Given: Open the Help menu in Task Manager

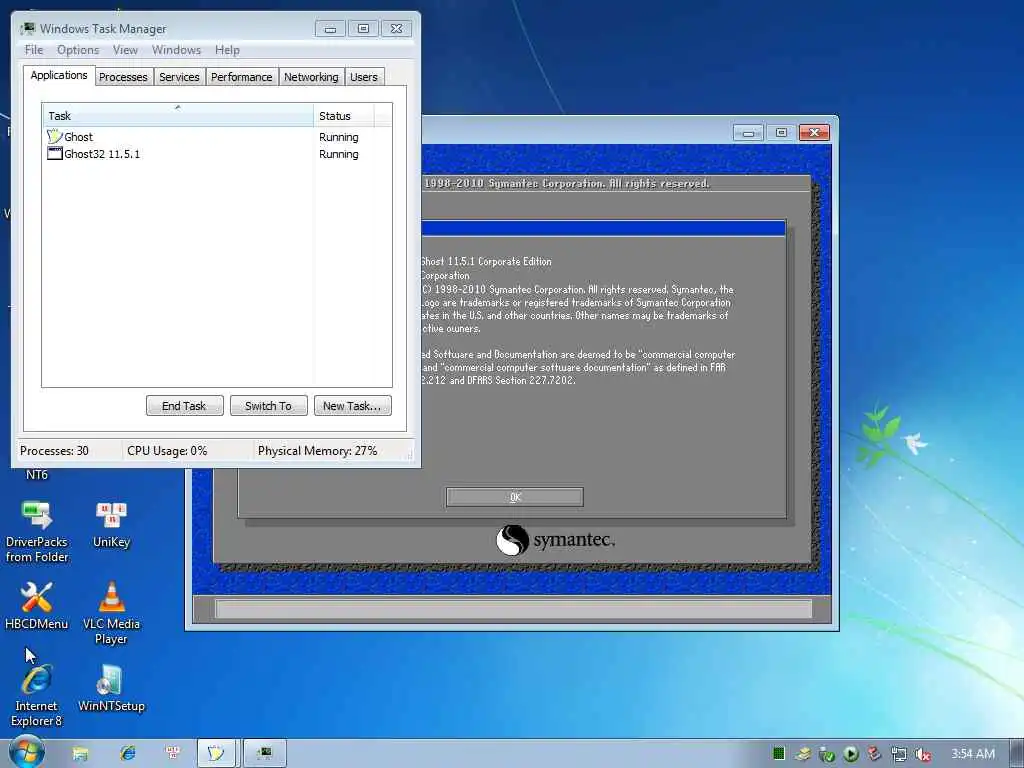Looking at the screenshot, I should (227, 50).
